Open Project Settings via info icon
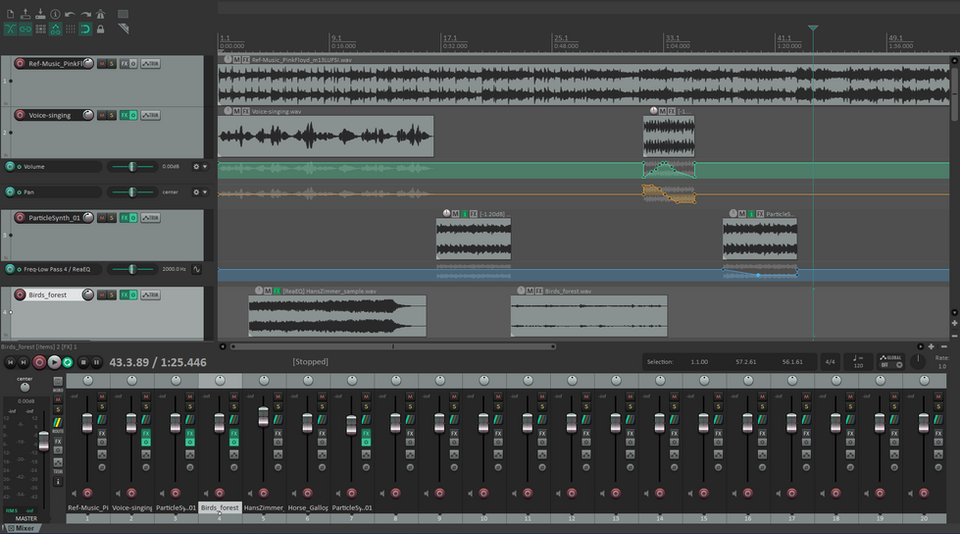The height and width of the screenshot is (534, 960). coord(55,14)
